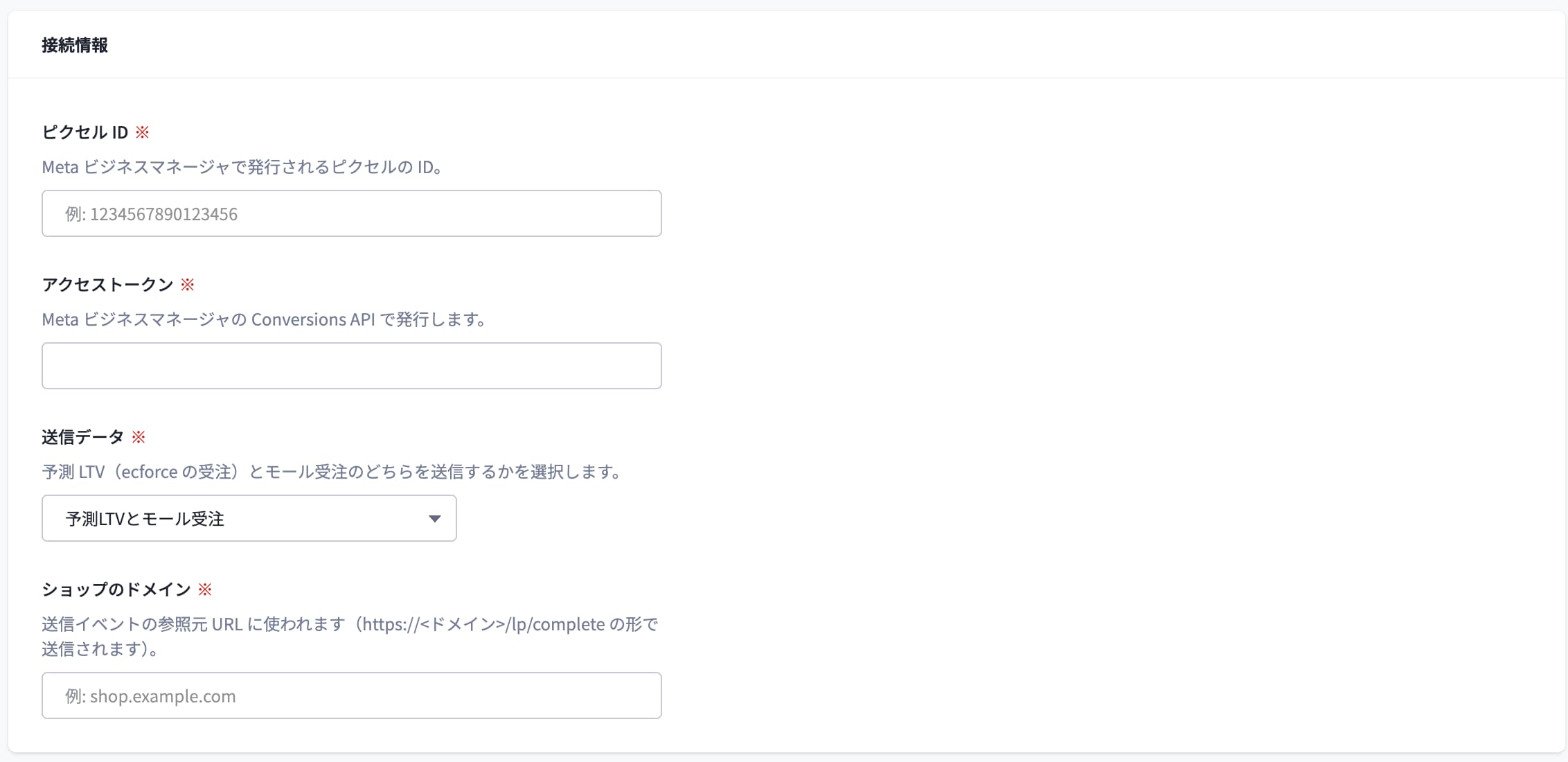Click the red ※ beside ショップのドメイン
The image size is (1568, 762).
pyautogui.click(x=205, y=590)
